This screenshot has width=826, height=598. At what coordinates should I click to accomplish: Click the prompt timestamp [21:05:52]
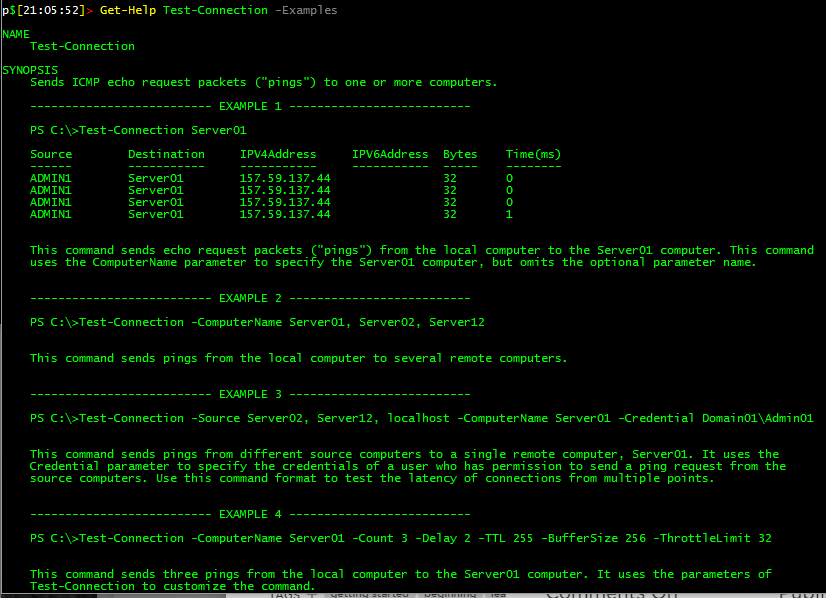[x=50, y=10]
